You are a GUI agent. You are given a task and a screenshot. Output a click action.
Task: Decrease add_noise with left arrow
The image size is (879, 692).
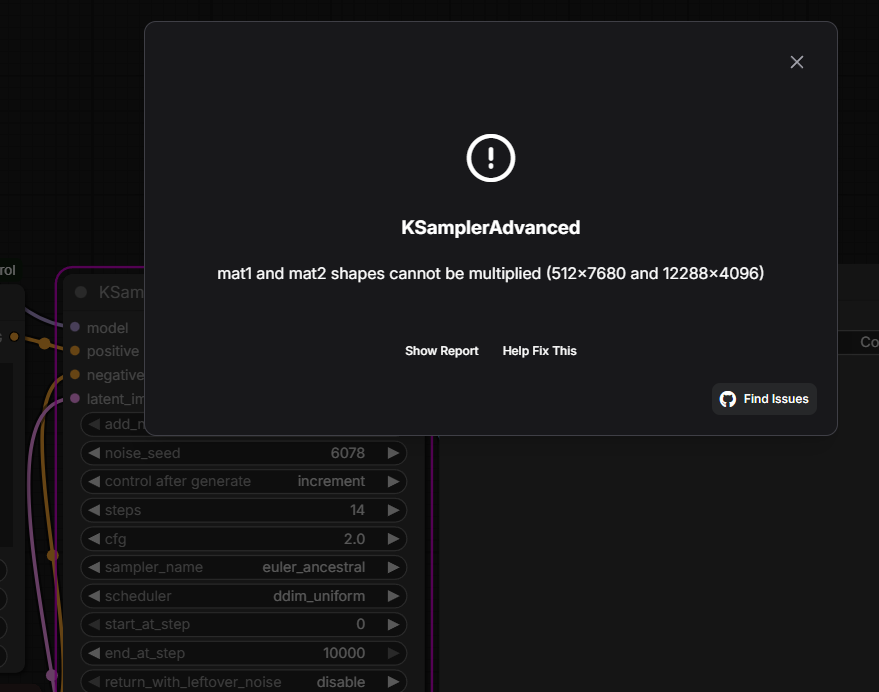(x=94, y=424)
